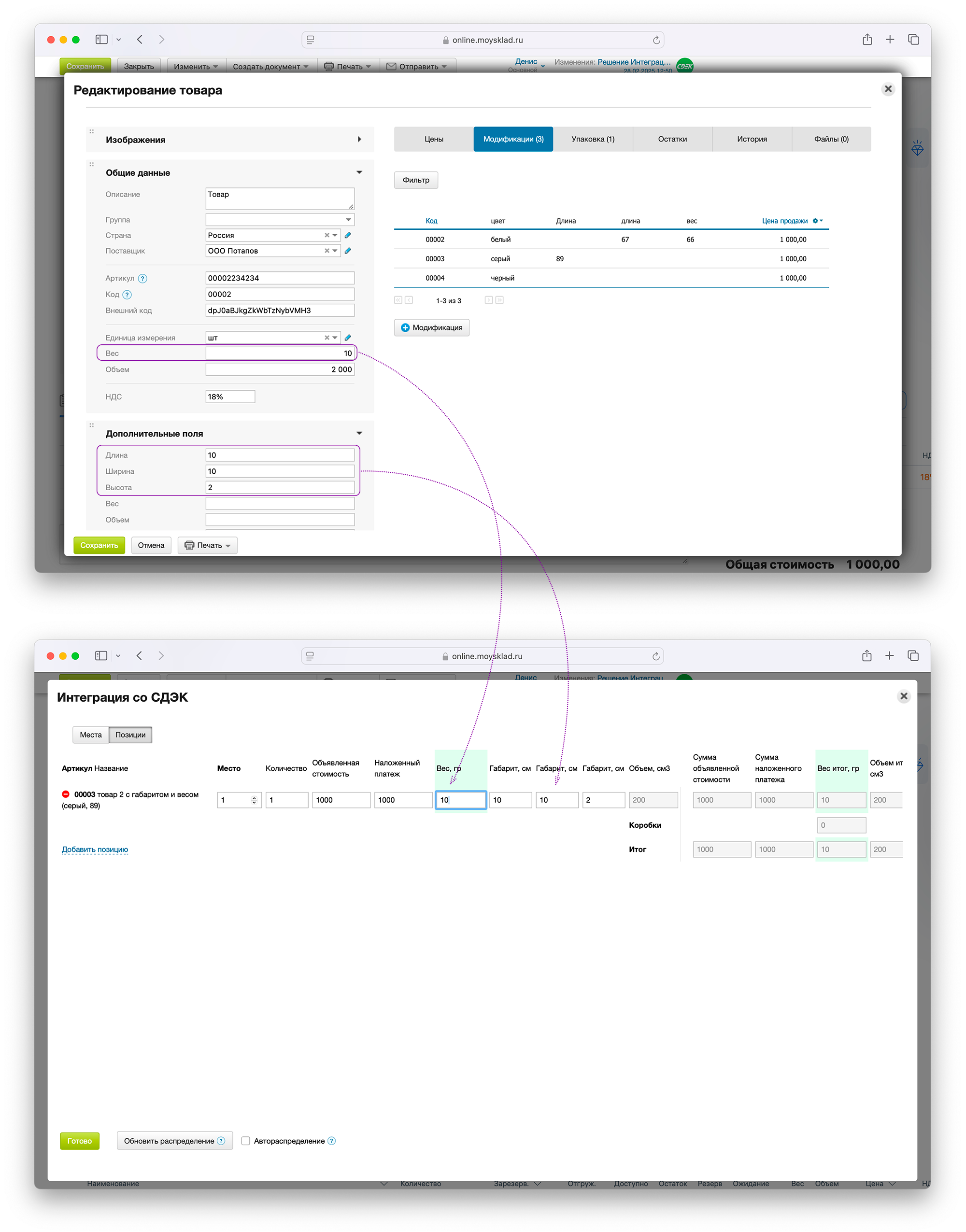Click edit icon next to Единица измерения
The height and width of the screenshot is (1232, 966).
[x=348, y=338]
